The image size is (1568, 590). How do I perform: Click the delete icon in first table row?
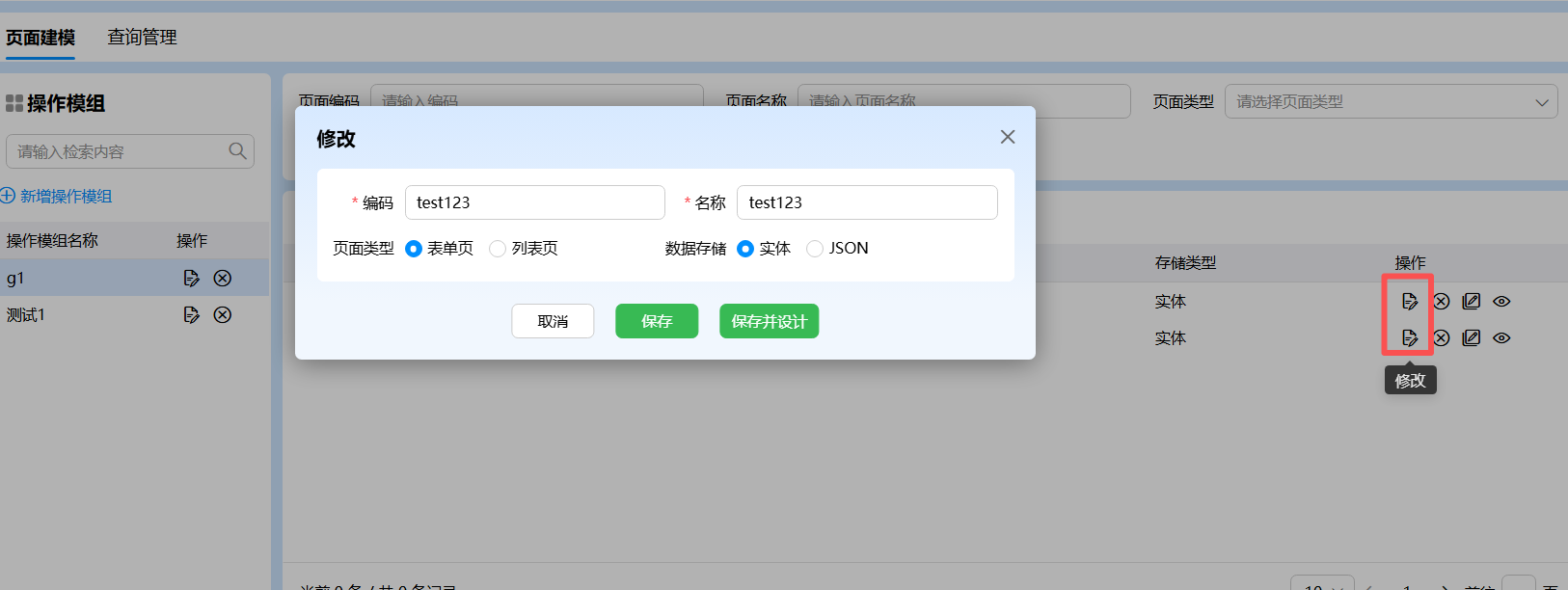click(x=1441, y=302)
